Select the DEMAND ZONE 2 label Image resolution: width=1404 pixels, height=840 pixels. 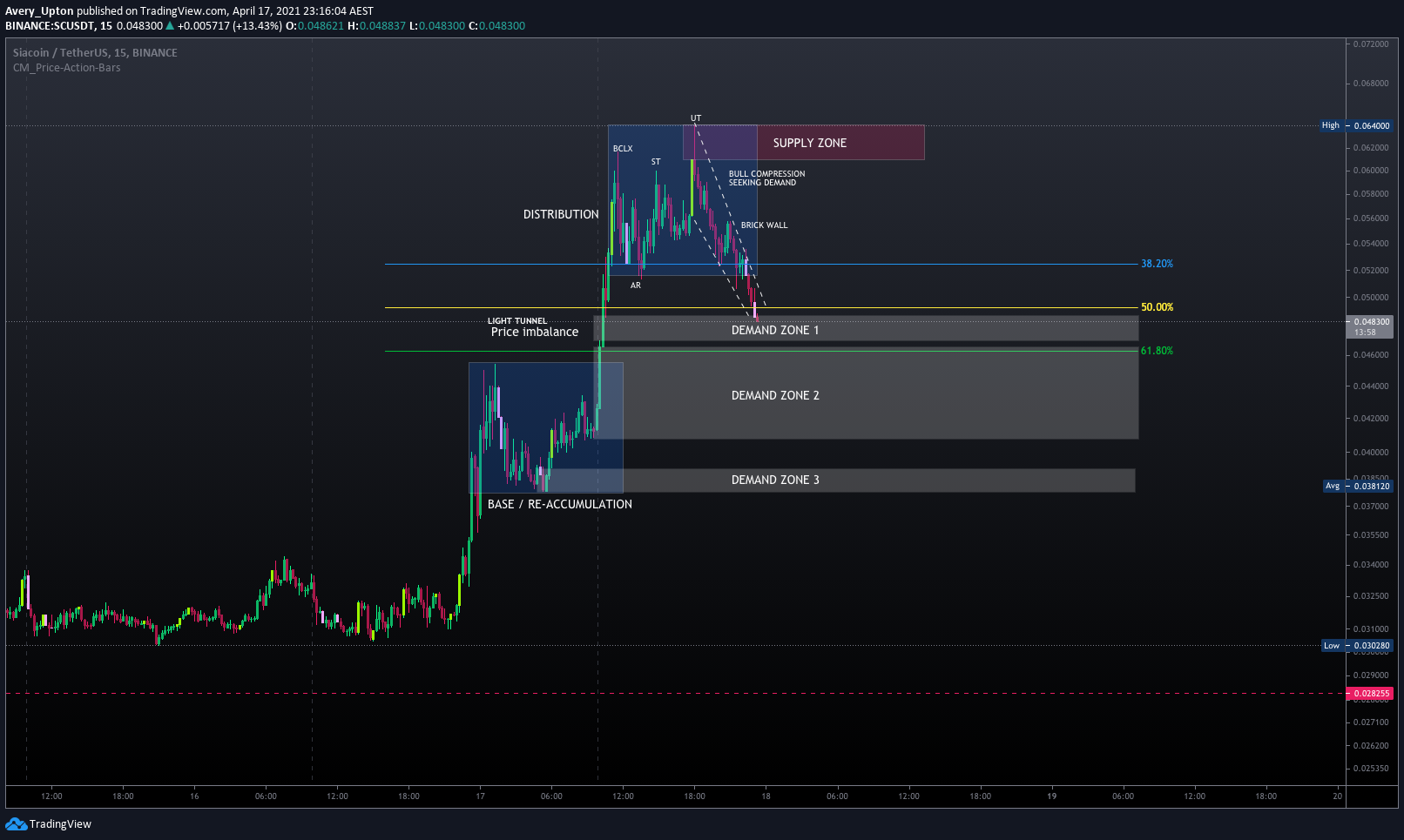point(774,395)
